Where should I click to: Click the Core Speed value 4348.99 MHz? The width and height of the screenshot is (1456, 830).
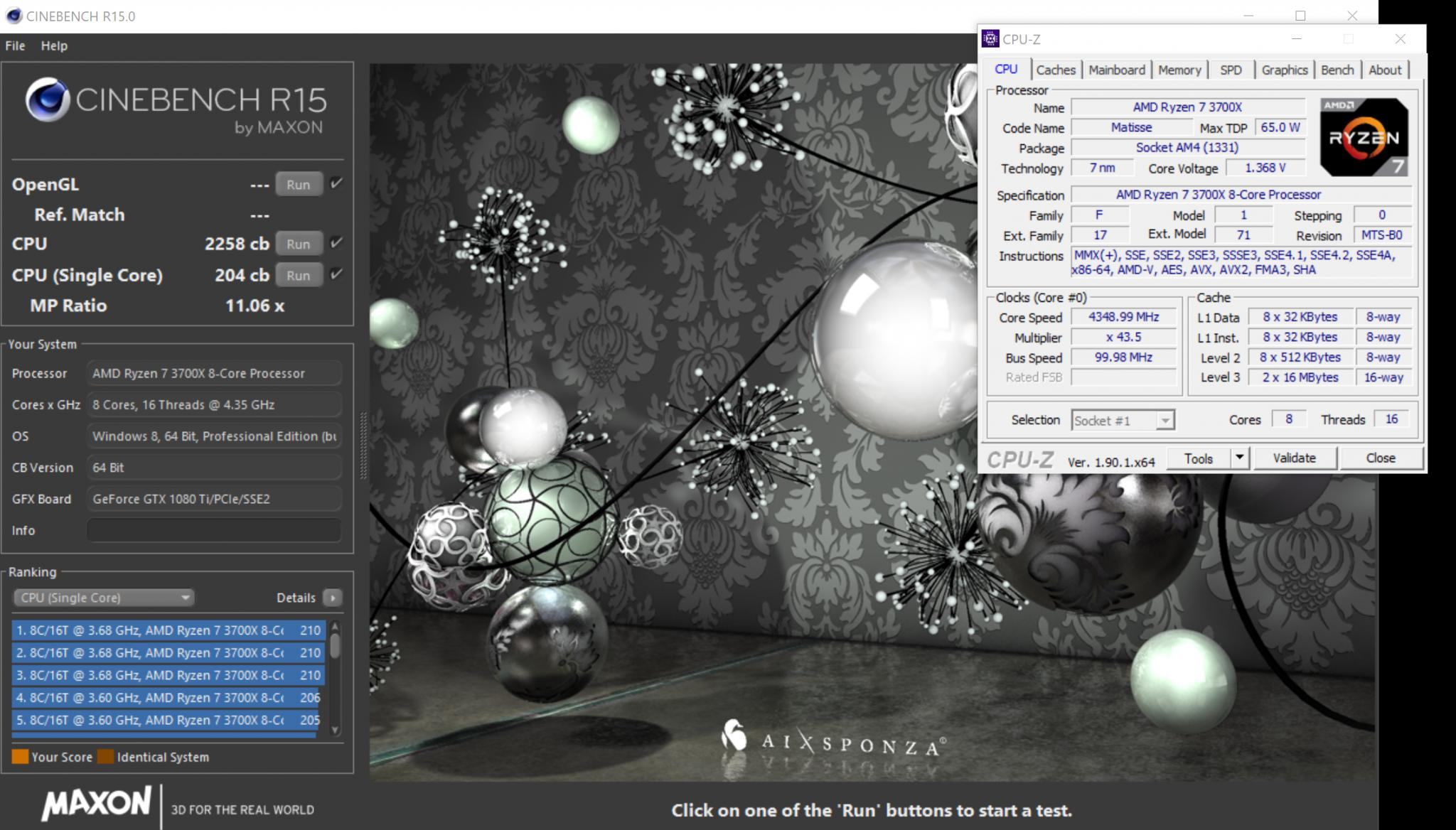[1123, 317]
